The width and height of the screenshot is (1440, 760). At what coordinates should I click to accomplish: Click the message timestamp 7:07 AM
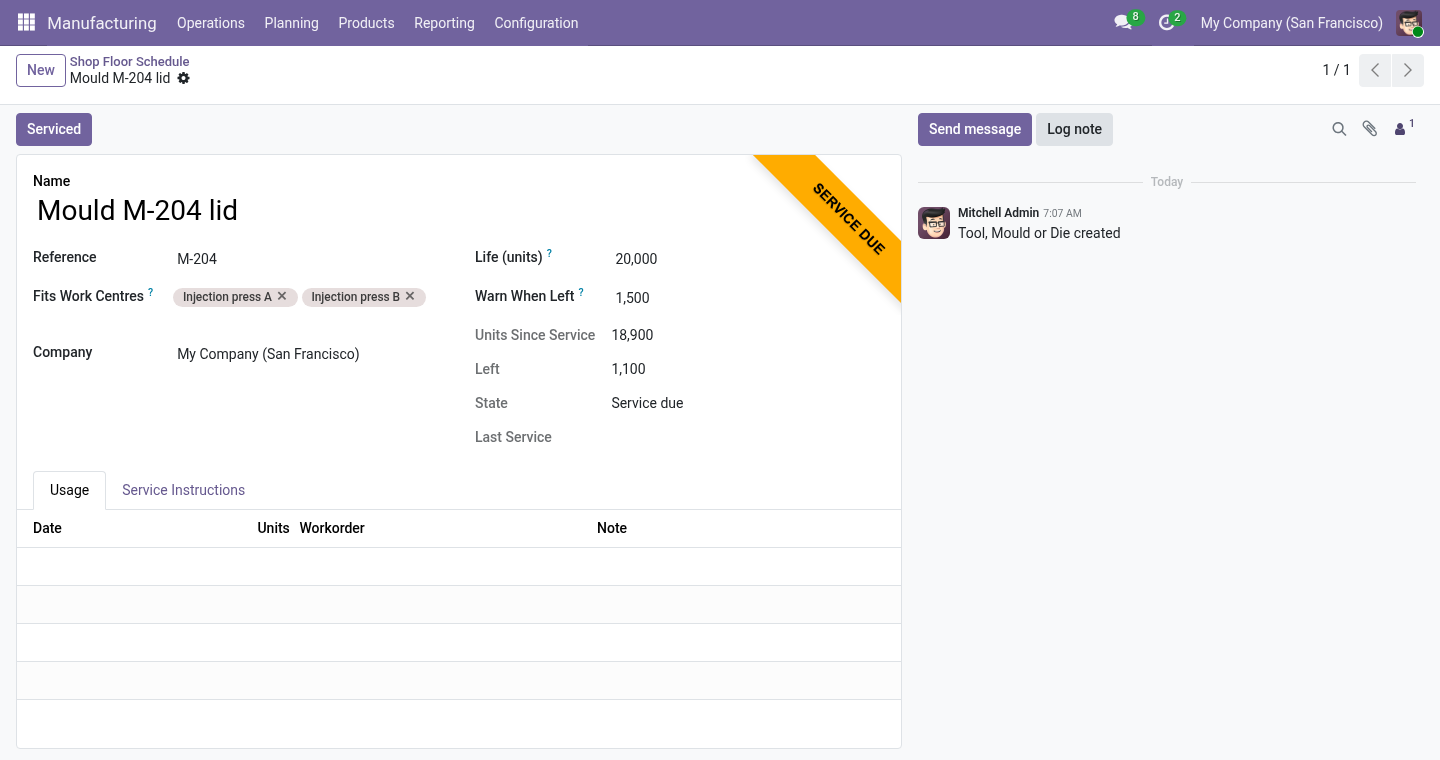(1062, 214)
